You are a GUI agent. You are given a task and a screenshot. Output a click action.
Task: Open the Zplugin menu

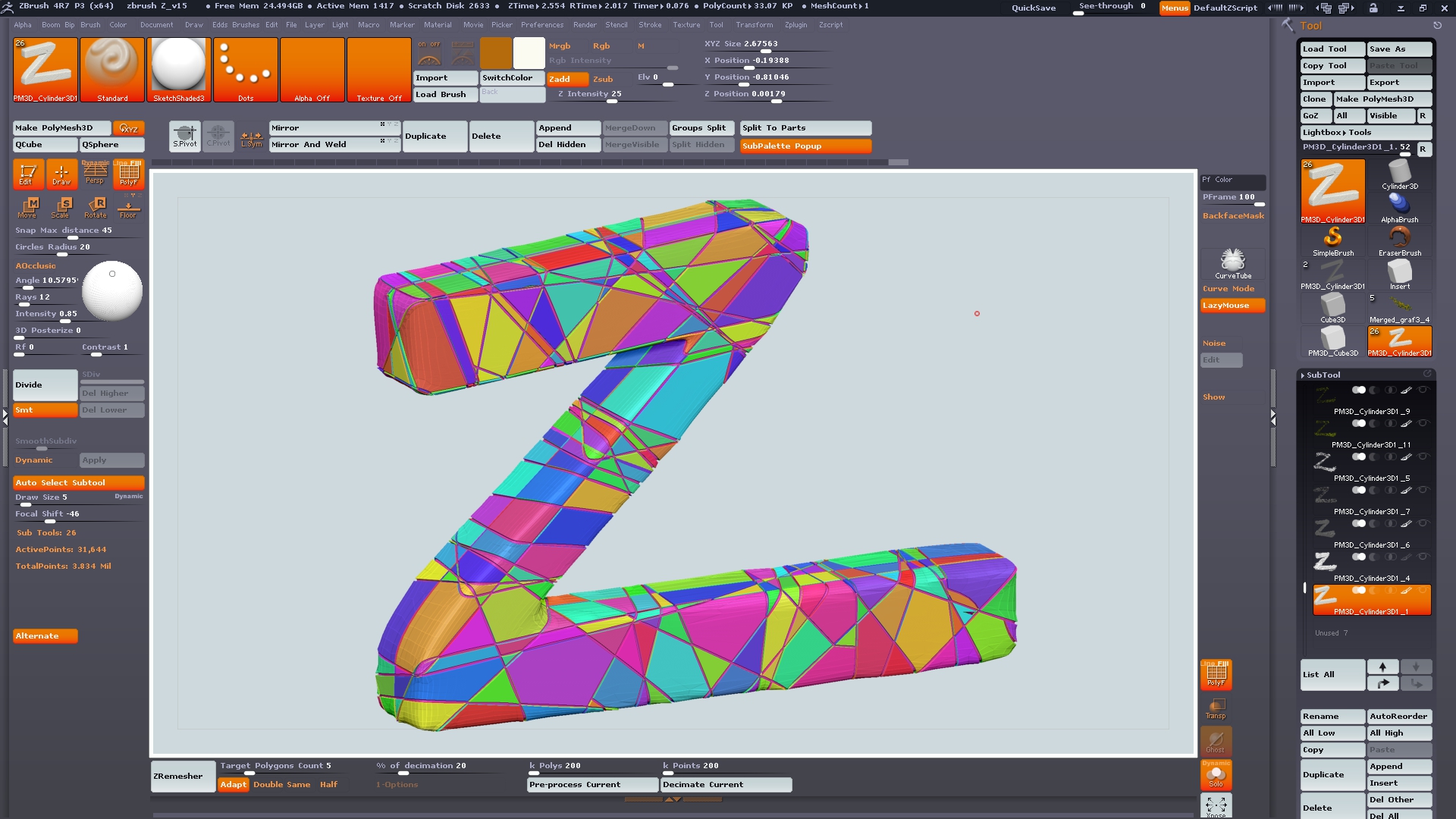point(795,24)
